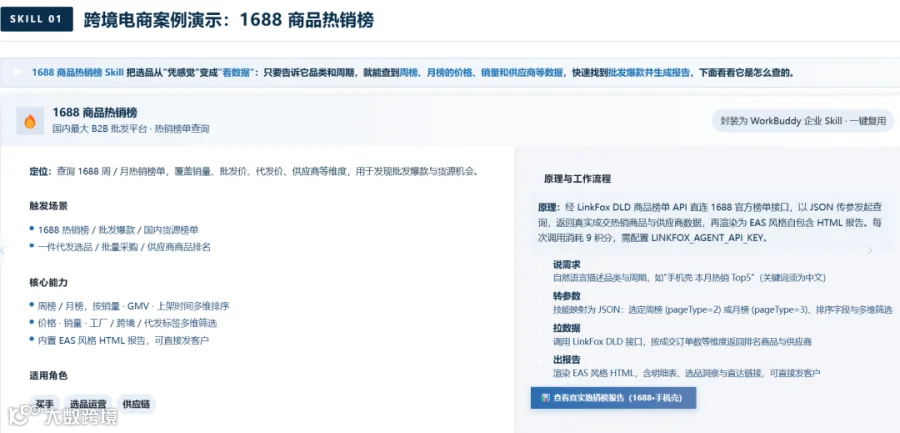This screenshot has width=900, height=433.
Task: Open 查看真实热销榜报告 (1688•手机壳) report
Action: pyautogui.click(x=613, y=397)
